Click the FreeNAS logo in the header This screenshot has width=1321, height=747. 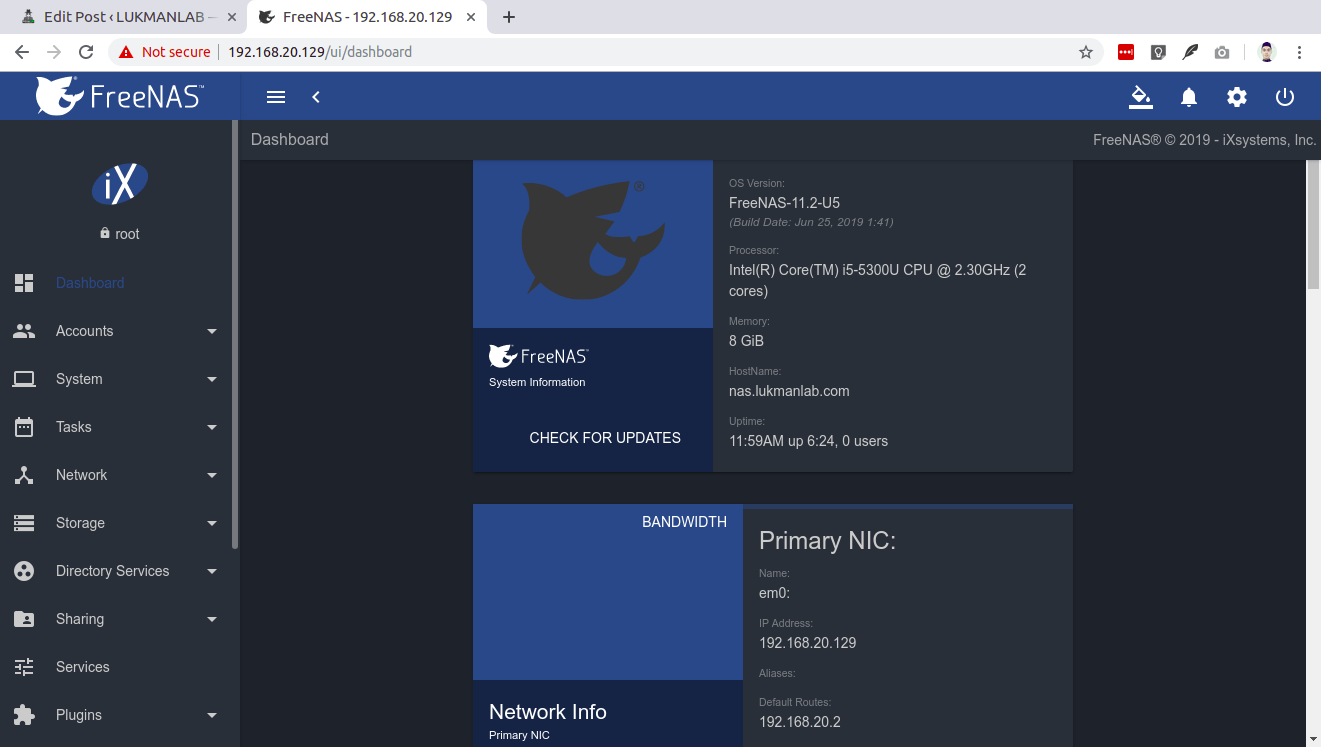click(120, 96)
